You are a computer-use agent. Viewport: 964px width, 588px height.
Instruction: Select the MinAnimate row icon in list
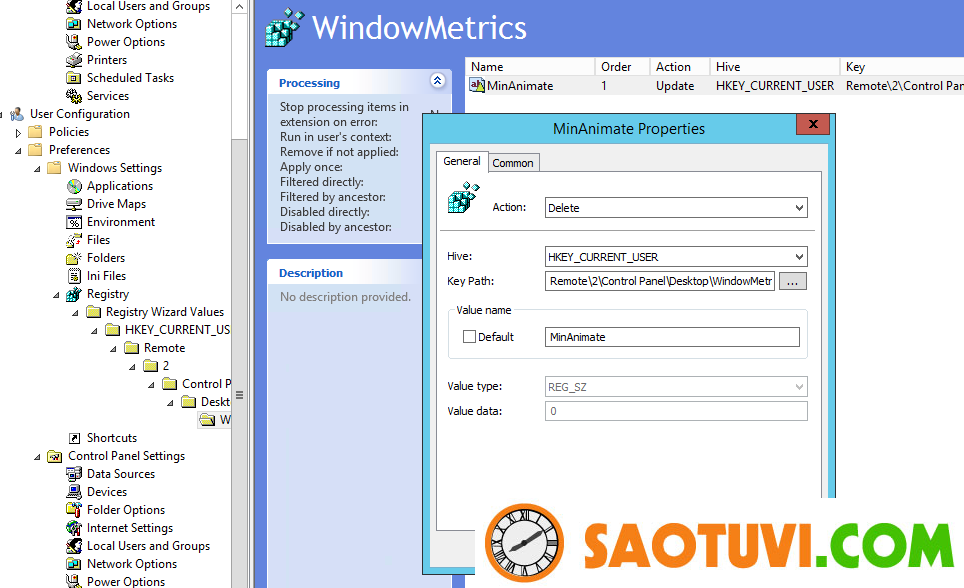coord(476,85)
